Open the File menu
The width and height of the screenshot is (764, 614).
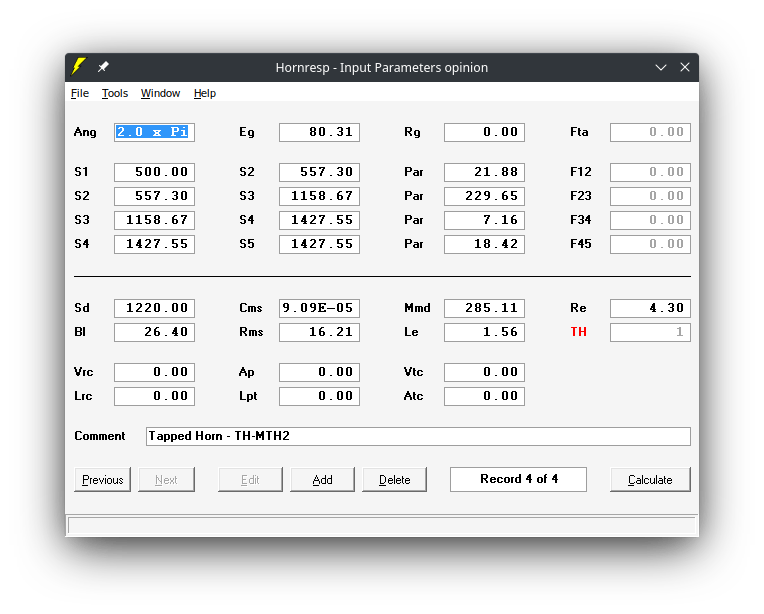[x=80, y=93]
